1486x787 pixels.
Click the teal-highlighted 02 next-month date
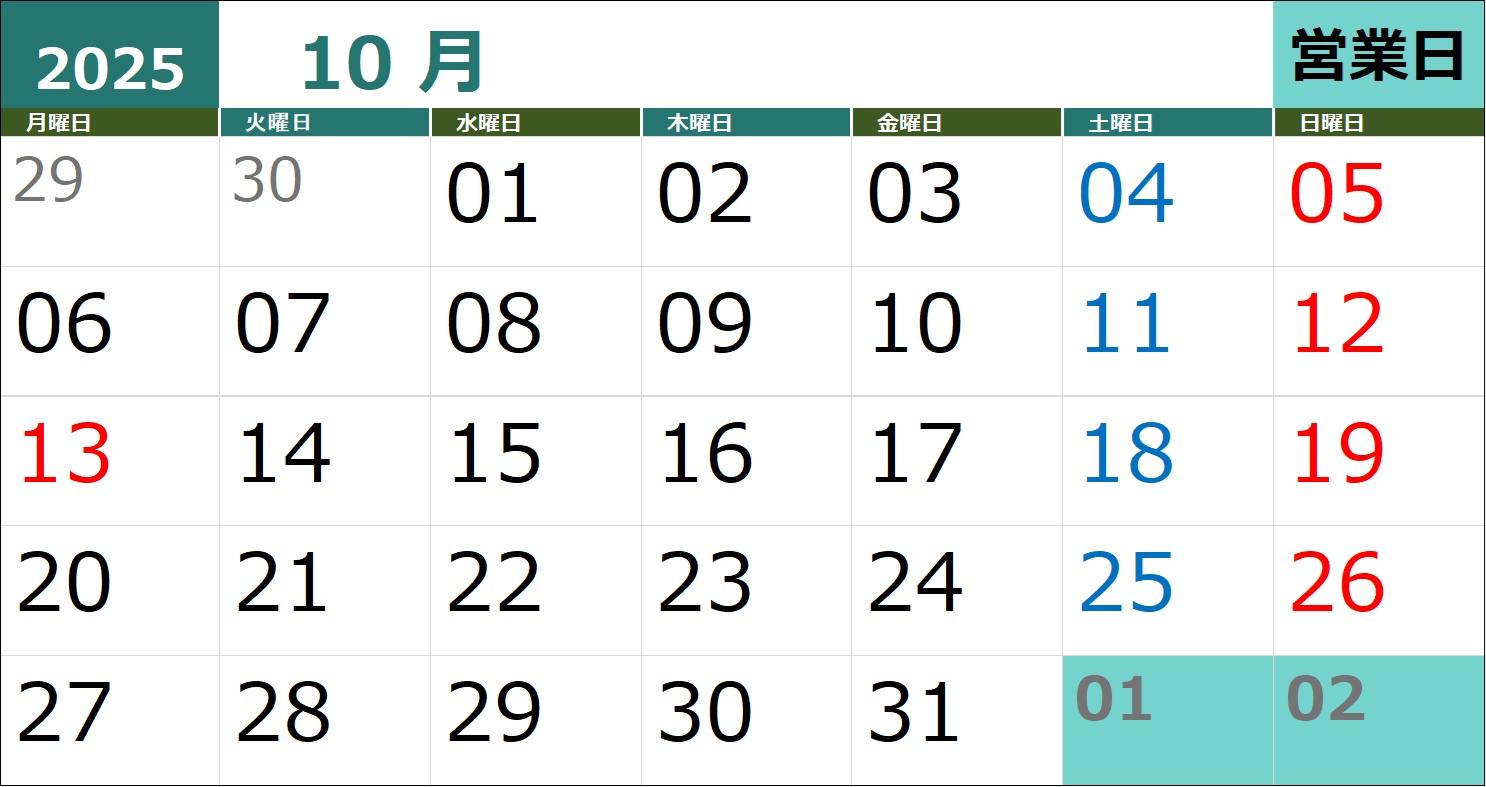1326,699
